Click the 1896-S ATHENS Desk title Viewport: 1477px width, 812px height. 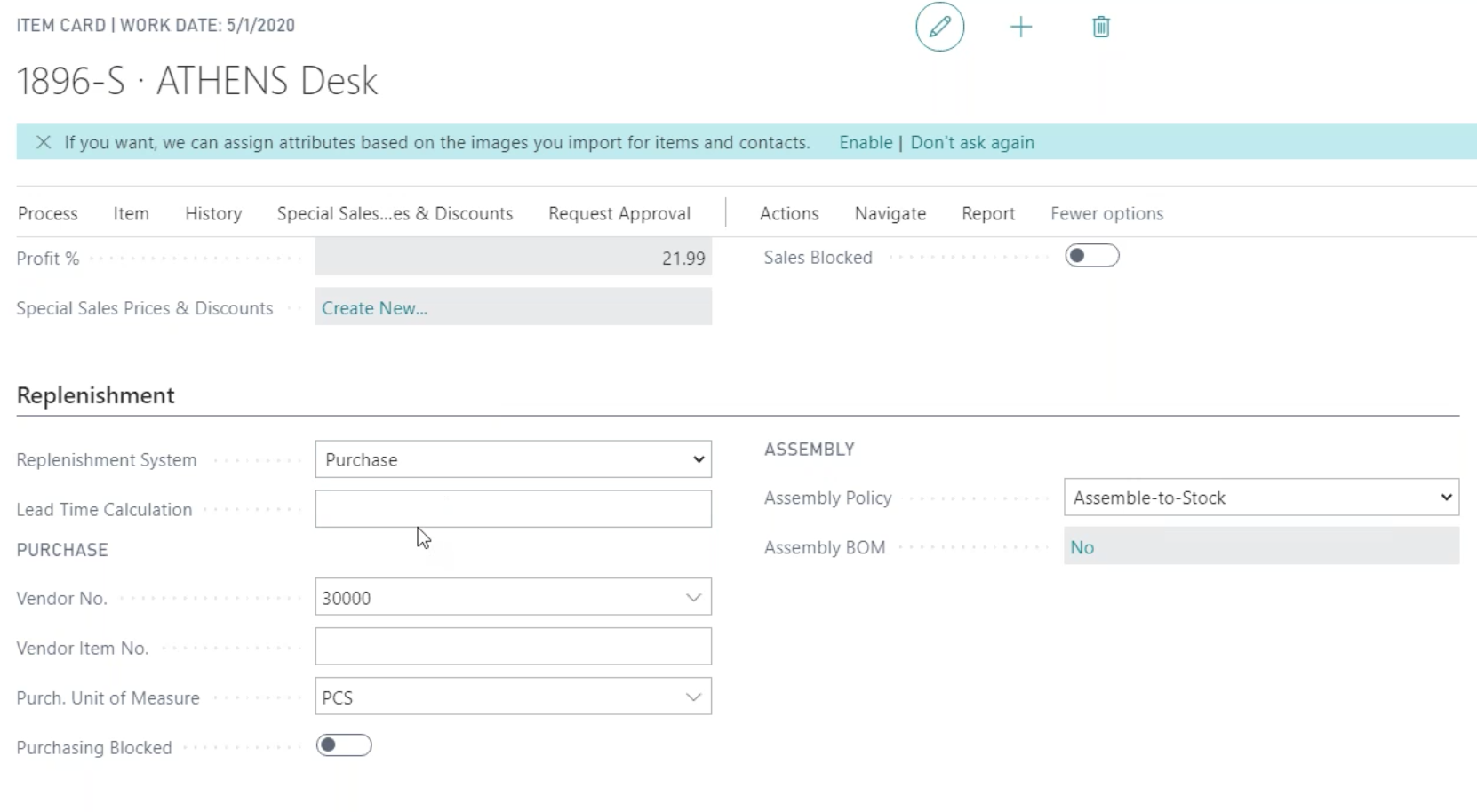(197, 81)
